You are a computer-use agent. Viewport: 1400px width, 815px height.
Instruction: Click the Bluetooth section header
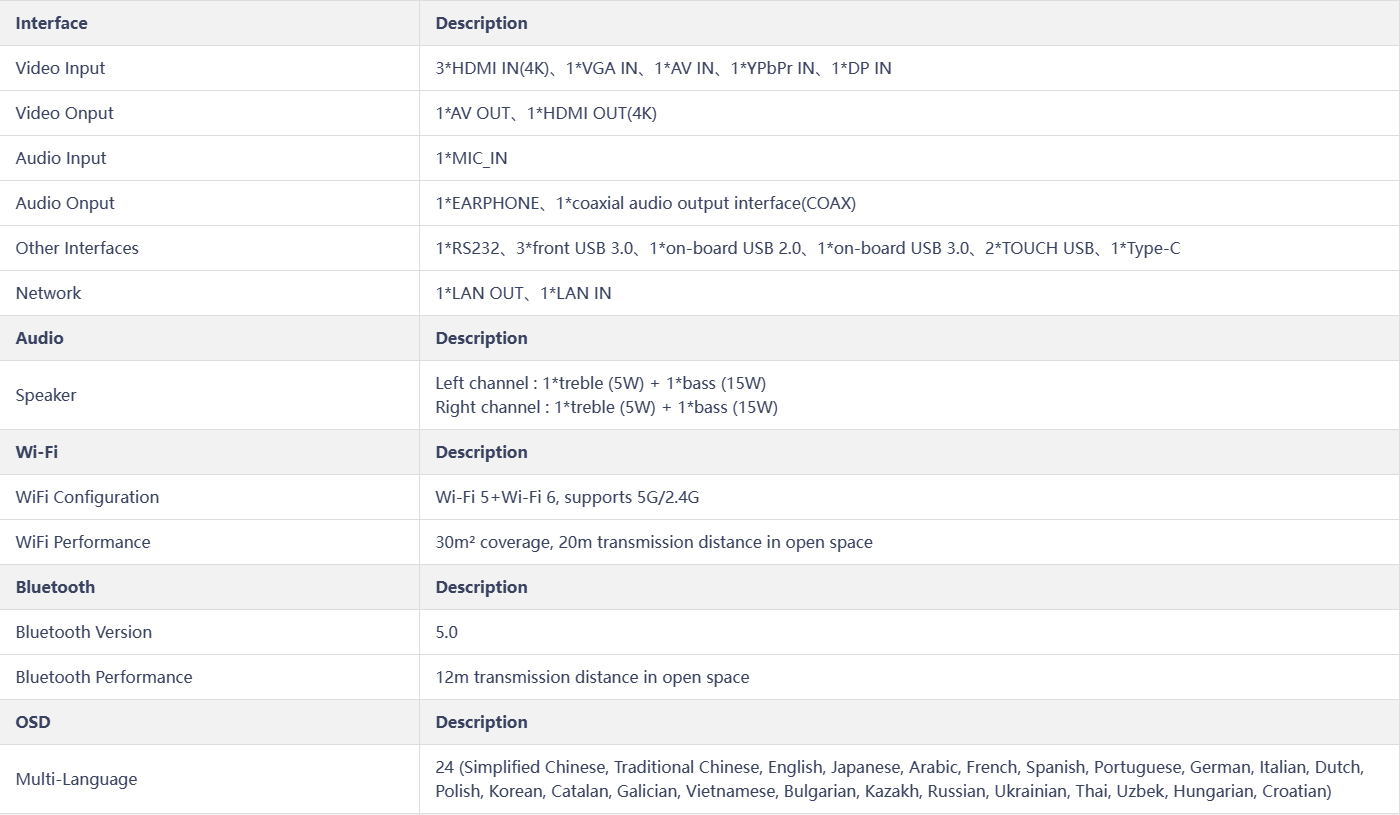55,587
